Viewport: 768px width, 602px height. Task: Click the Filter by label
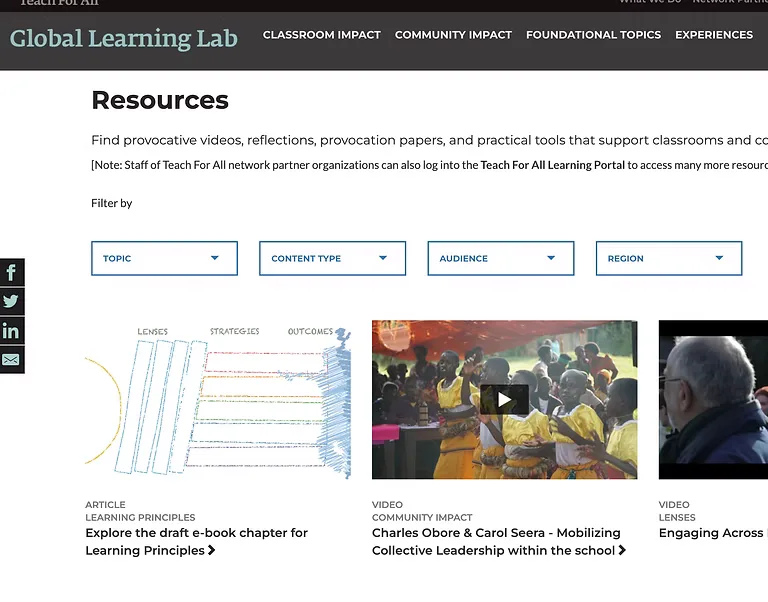click(112, 203)
